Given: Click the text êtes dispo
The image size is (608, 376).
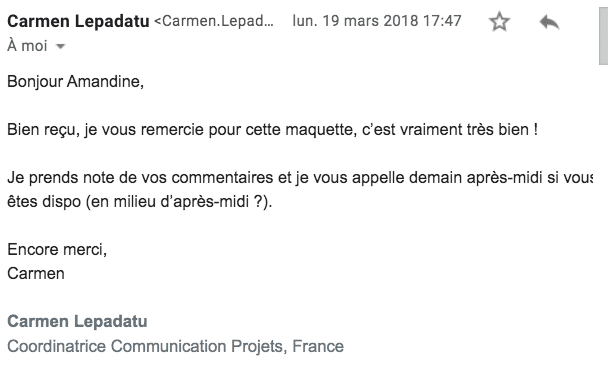Looking at the screenshot, I should (x=44, y=202).
